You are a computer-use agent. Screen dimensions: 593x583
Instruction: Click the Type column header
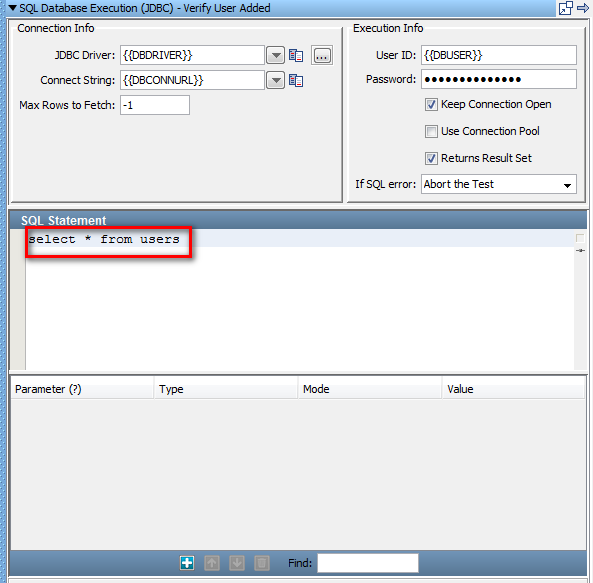[x=226, y=389]
